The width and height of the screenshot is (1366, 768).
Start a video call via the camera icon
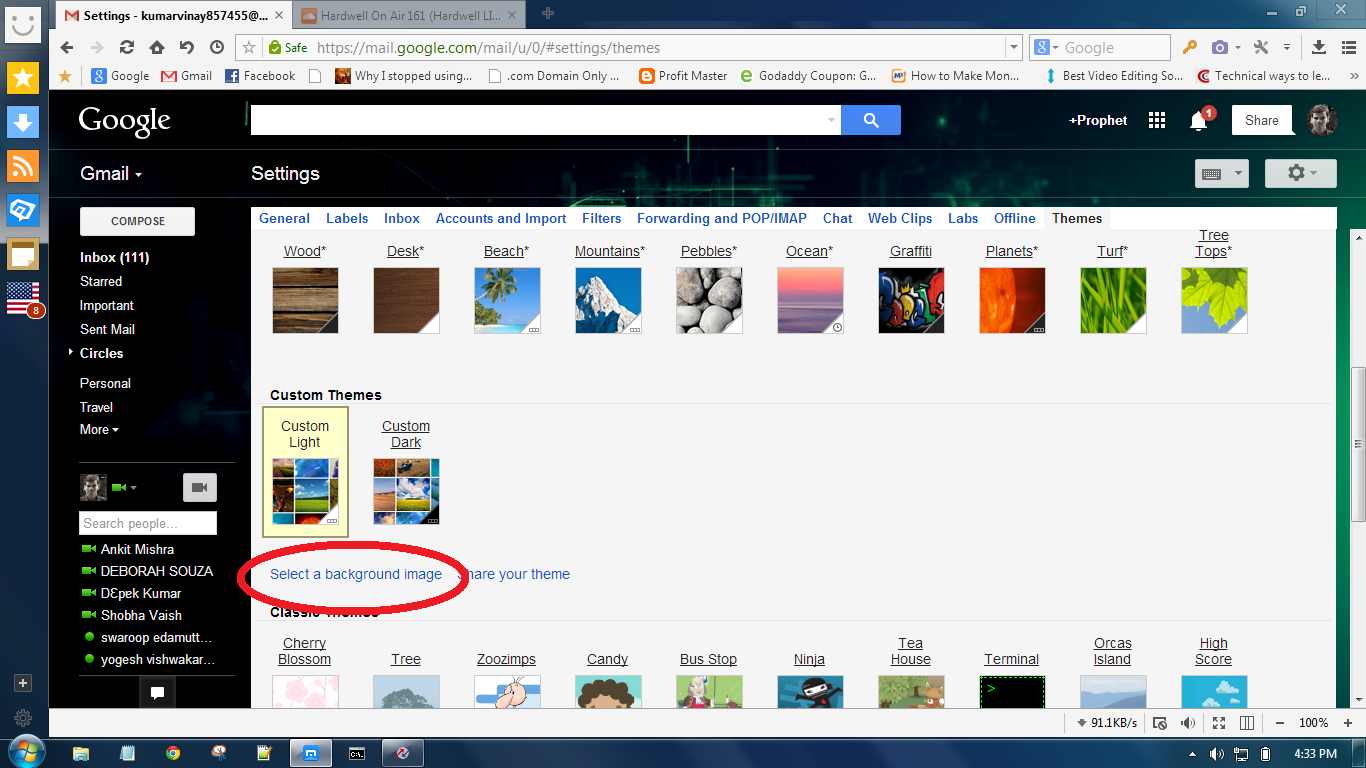point(199,487)
